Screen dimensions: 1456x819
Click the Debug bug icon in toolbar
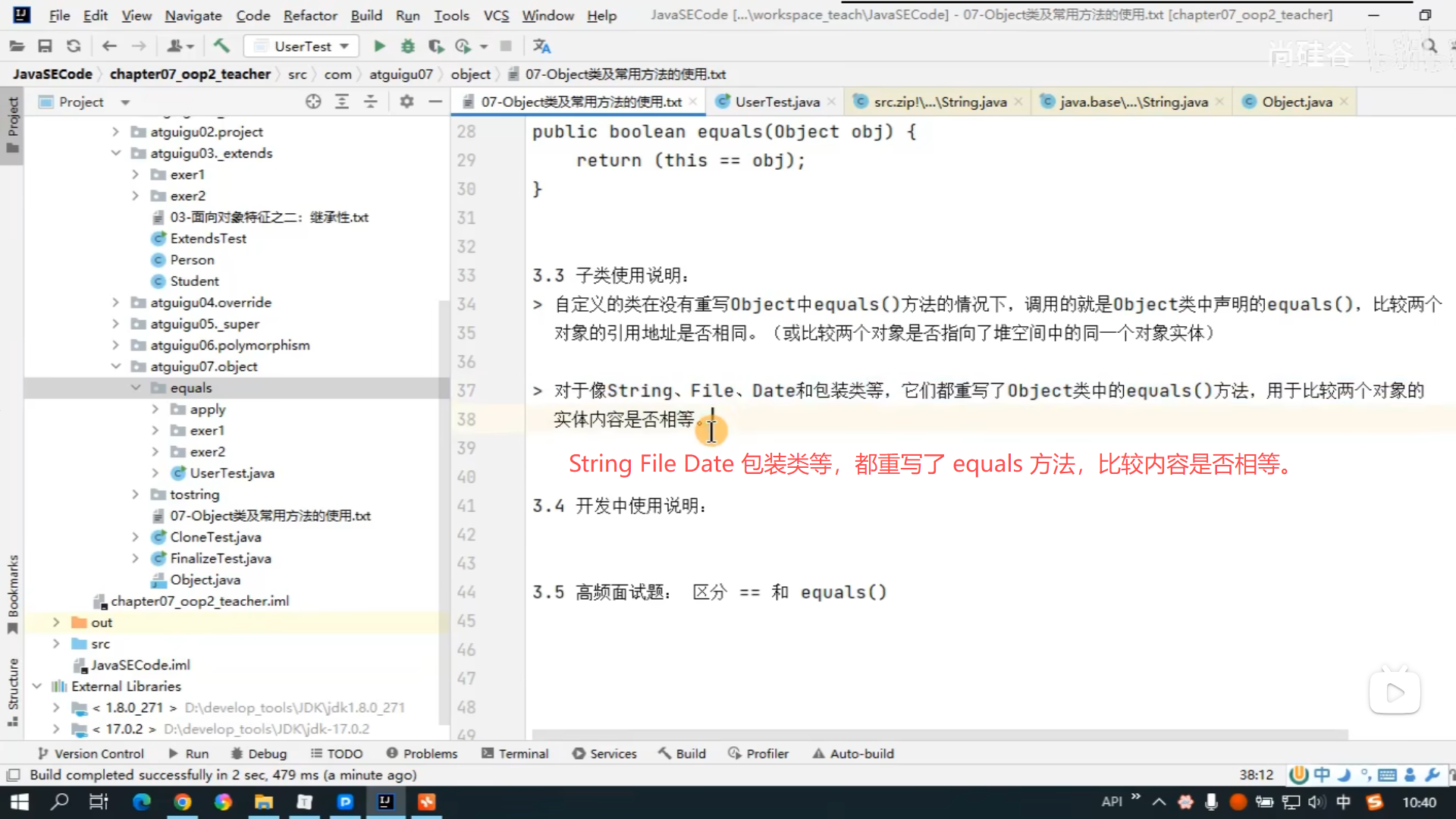(408, 46)
